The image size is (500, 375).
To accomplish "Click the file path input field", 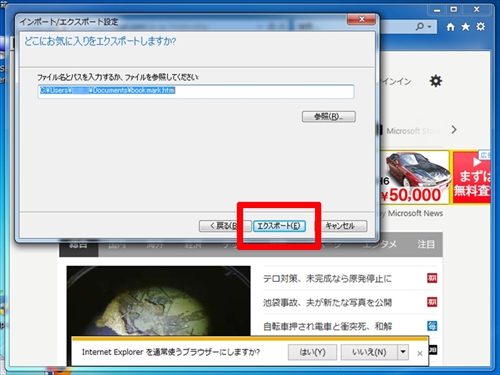I will coord(196,91).
